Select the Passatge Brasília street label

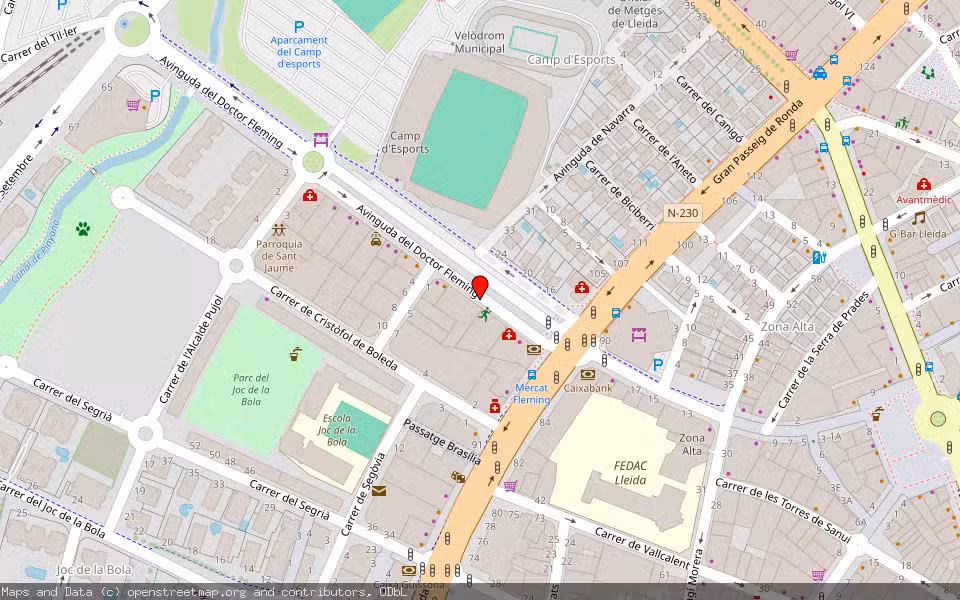[442, 441]
